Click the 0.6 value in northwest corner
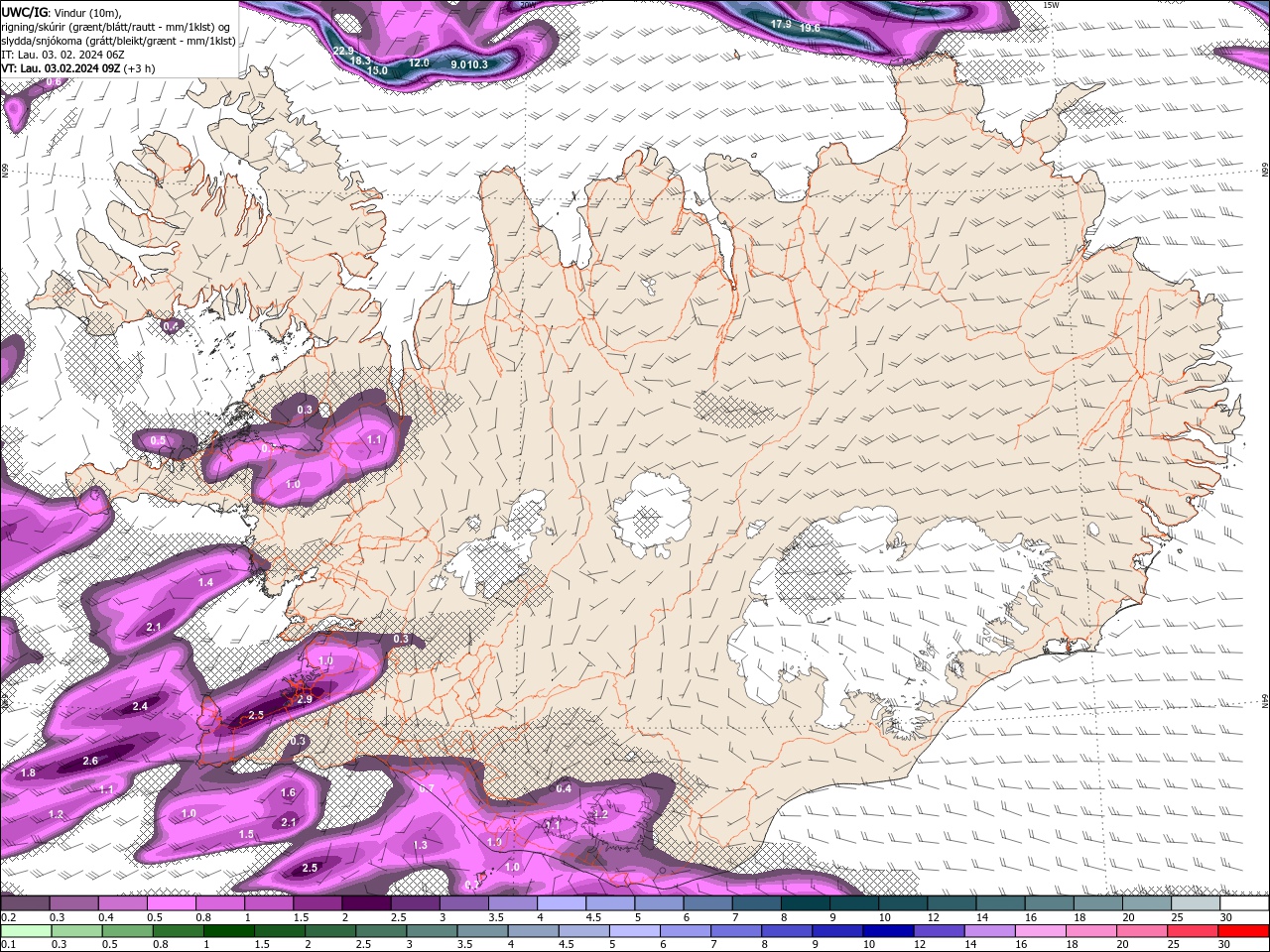 pos(54,81)
